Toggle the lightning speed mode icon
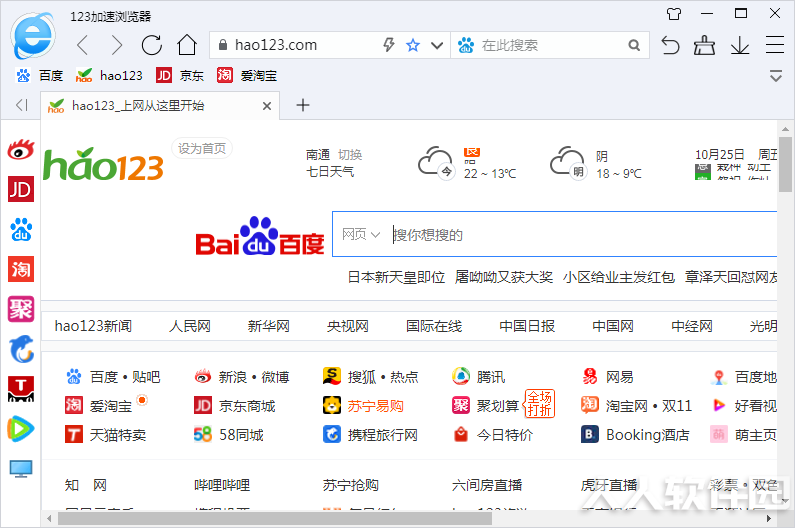795x528 pixels. [389, 45]
